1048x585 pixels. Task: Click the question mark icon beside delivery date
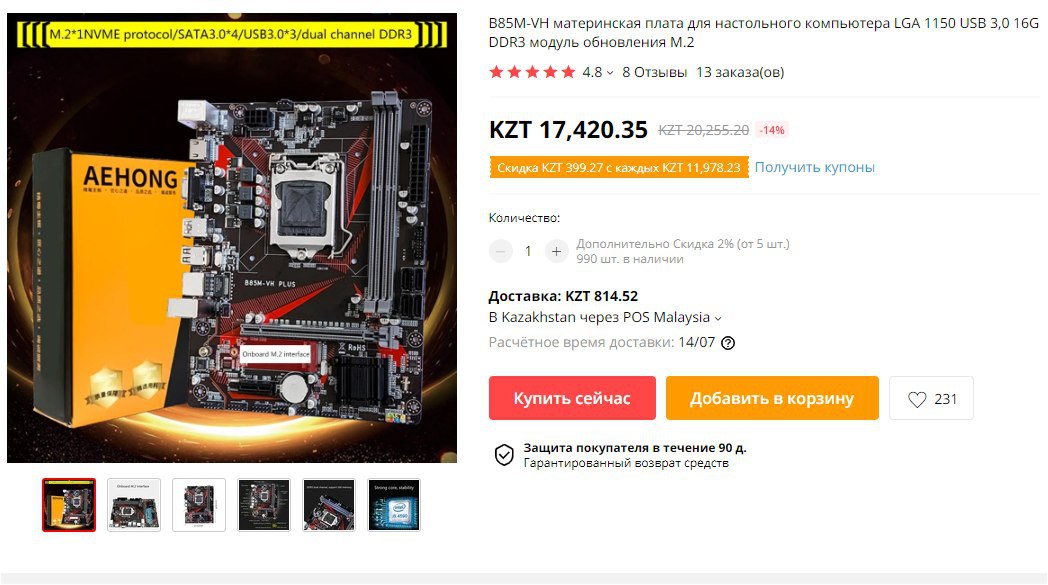728,343
